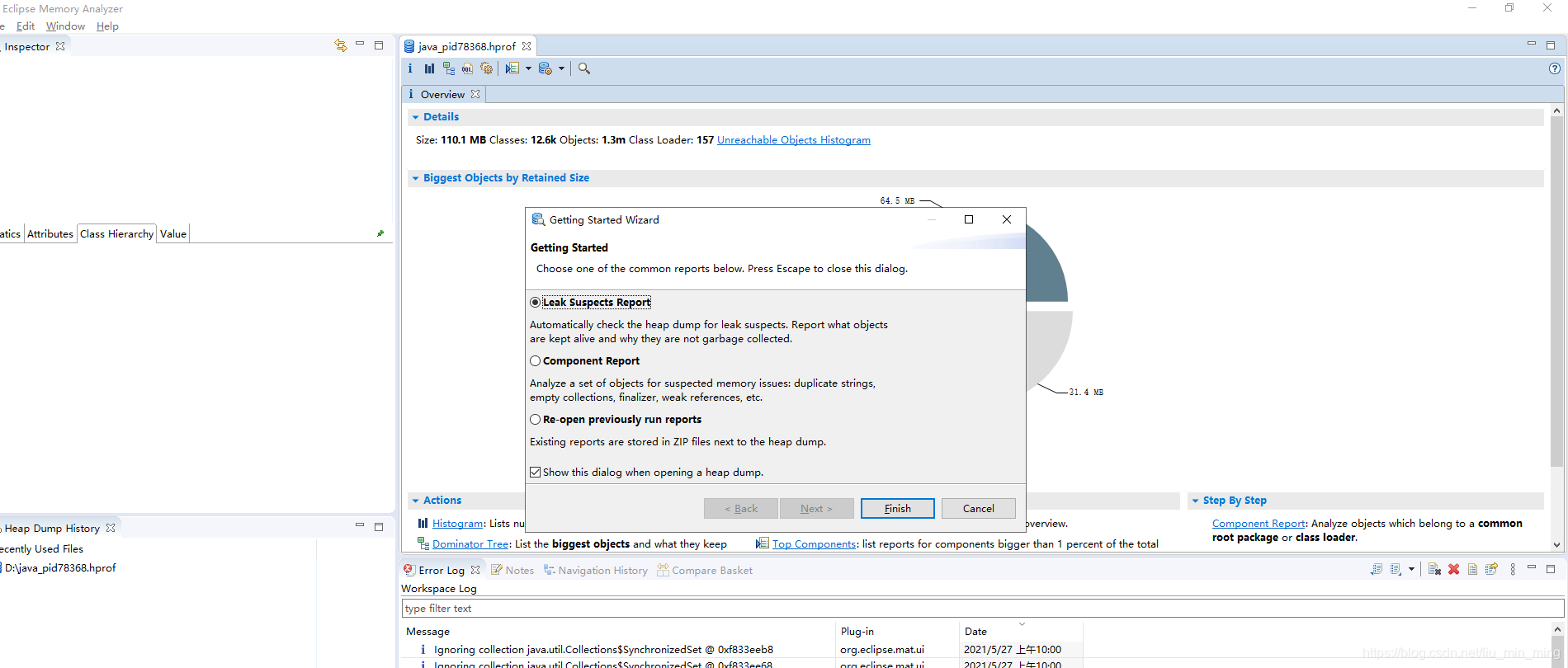Collapse the Biggest Objects by Retained Size section
This screenshot has height=668, width=1568.
415,178
